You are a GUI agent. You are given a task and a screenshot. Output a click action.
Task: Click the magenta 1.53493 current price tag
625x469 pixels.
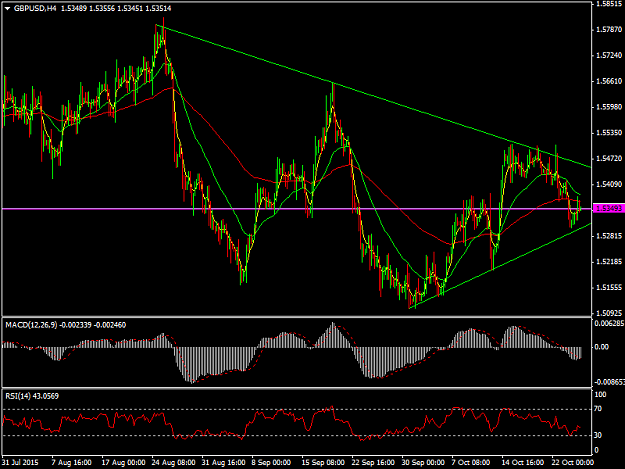(x=609, y=208)
